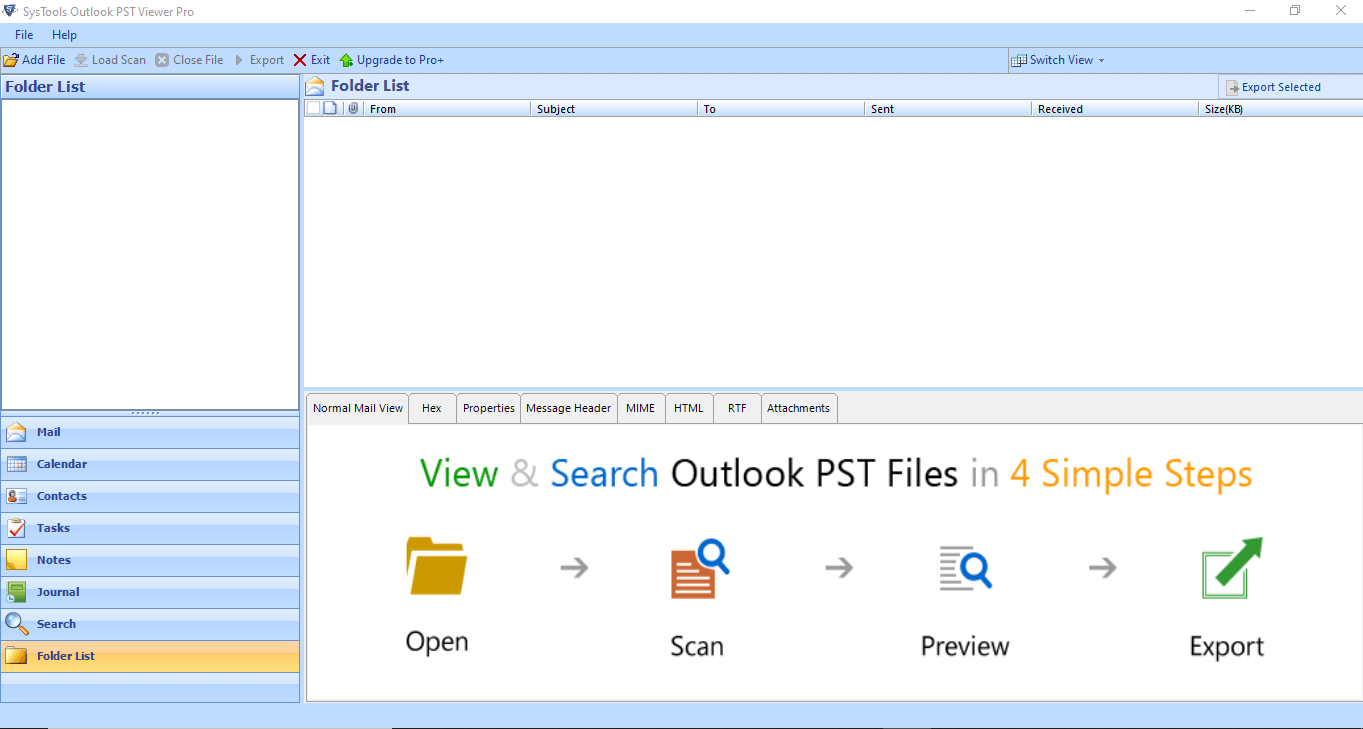Sort by the Subject column header
This screenshot has height=729, width=1363.
tap(613, 109)
